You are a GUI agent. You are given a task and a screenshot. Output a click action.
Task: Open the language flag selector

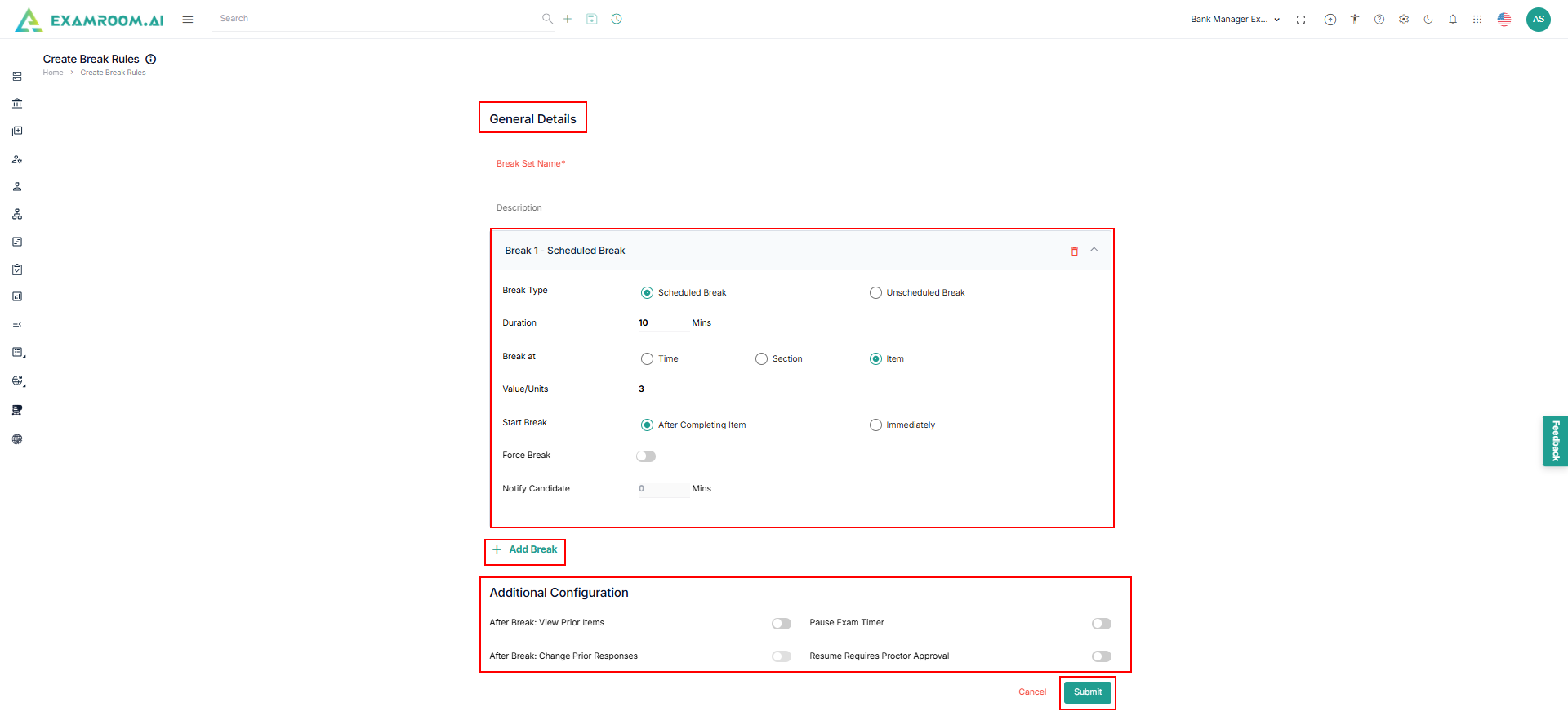coord(1504,20)
